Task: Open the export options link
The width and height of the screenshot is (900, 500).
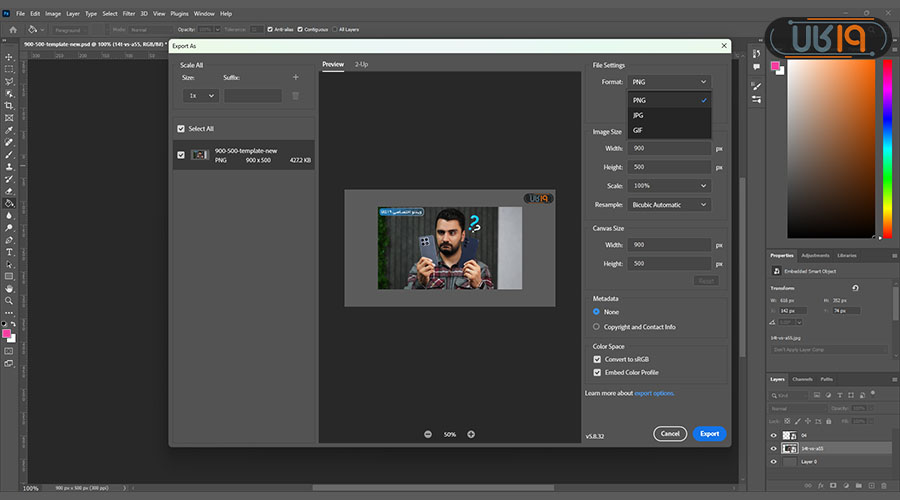Action: 654,393
